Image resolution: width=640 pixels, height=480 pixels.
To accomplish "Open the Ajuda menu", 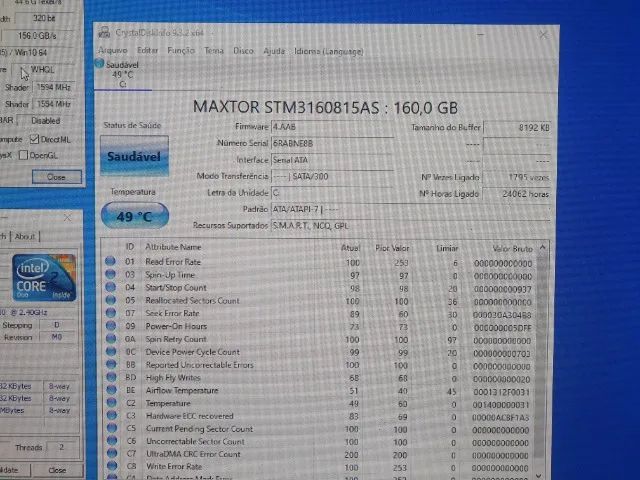I will coord(274,51).
